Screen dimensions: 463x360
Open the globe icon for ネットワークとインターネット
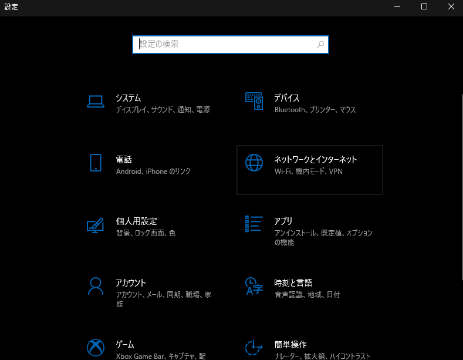254,163
